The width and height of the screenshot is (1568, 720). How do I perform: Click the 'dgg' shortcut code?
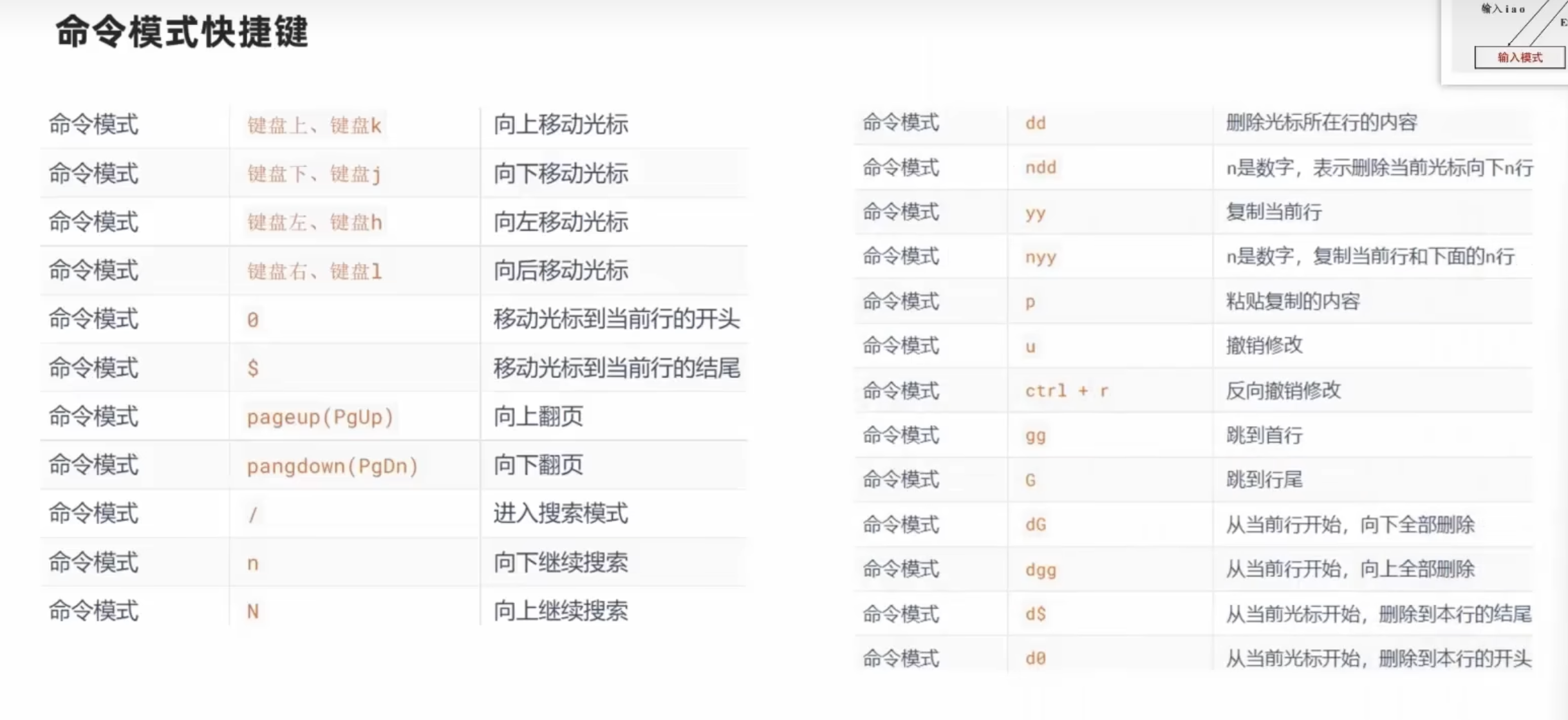(x=1040, y=570)
